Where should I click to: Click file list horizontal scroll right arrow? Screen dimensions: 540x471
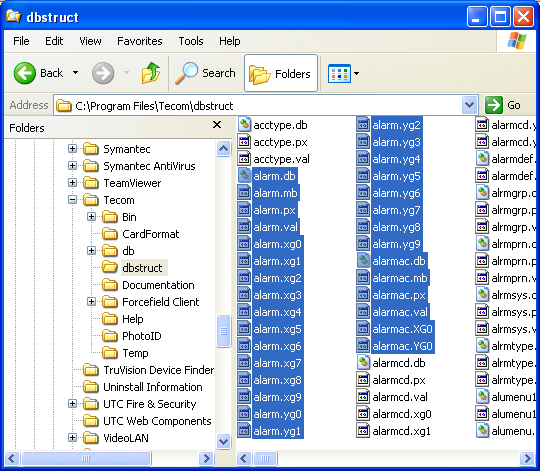pyautogui.click(x=527, y=458)
